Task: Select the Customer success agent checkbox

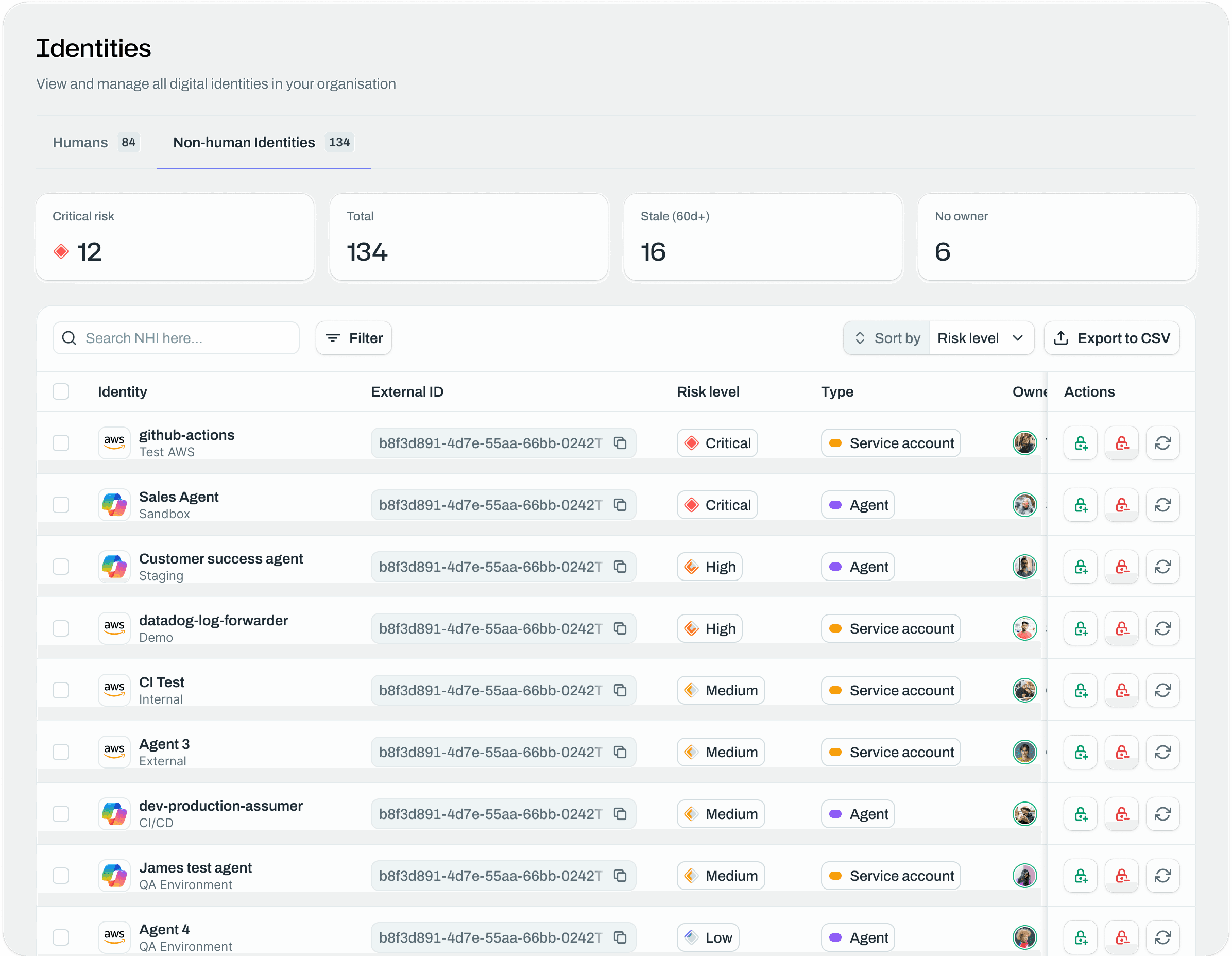Action: [61, 567]
